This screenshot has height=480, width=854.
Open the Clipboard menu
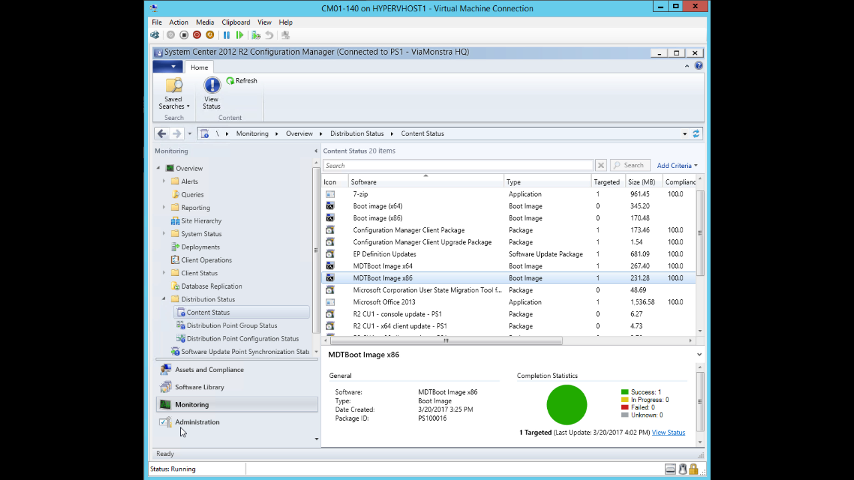[x=236, y=22]
